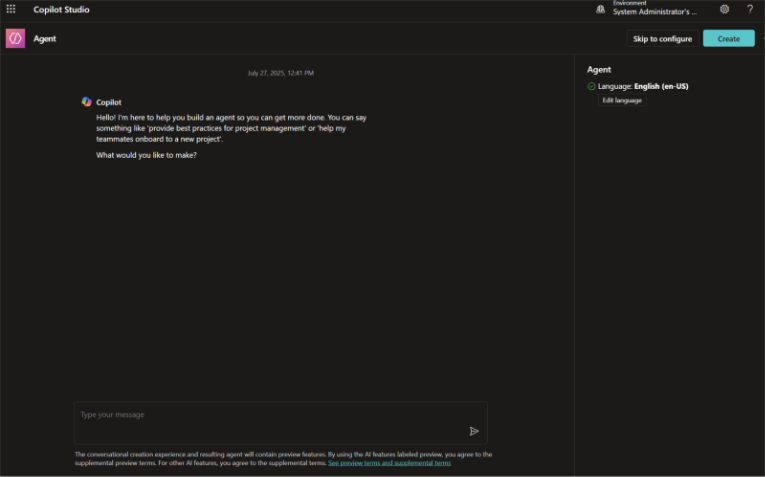Click the green language checkmark icon
Image resolution: width=765 pixels, height=477 pixels.
pos(591,86)
